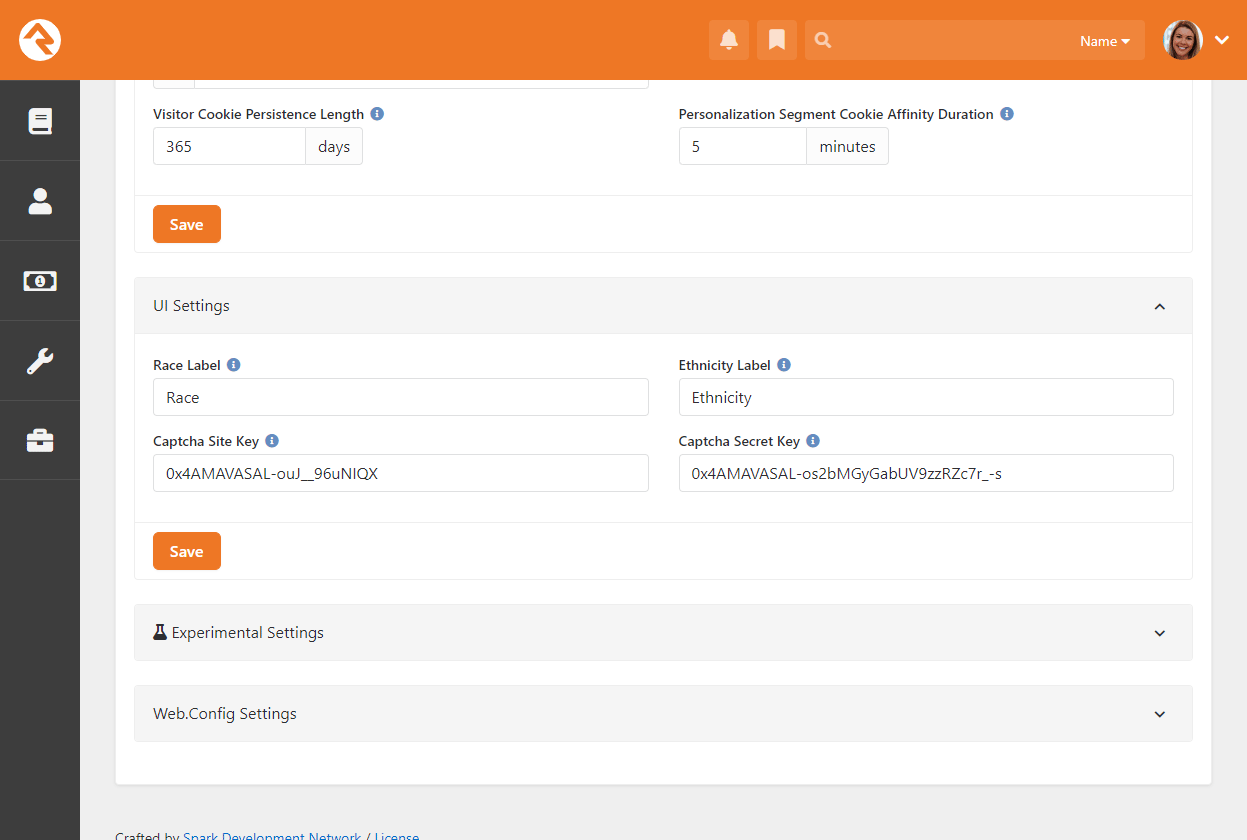Viewport: 1247px width, 840px height.
Task: Click info icon beside Visitor Cookie Persistence Length
Action: pyautogui.click(x=377, y=114)
